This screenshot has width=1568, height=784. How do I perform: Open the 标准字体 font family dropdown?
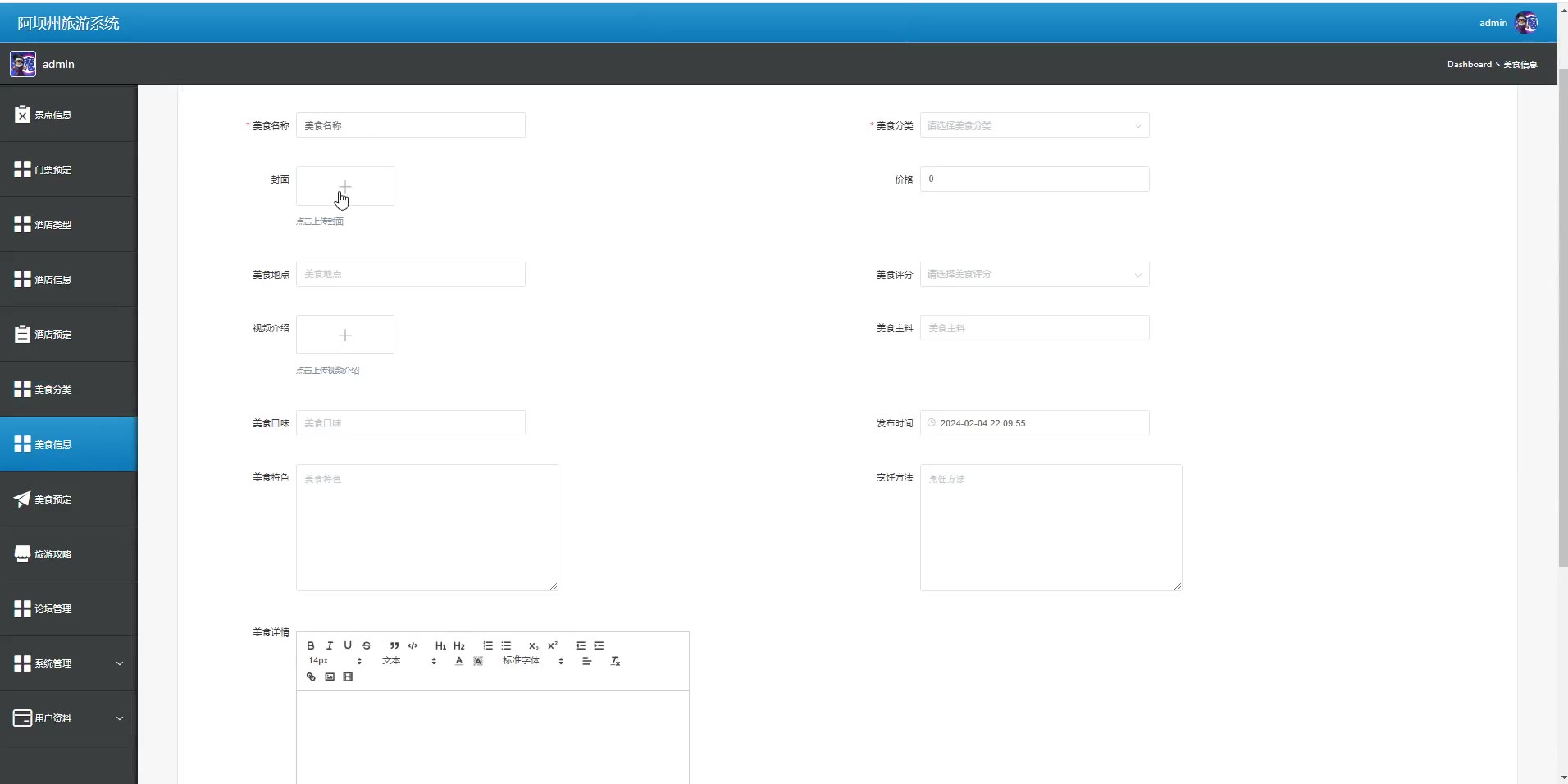(533, 661)
